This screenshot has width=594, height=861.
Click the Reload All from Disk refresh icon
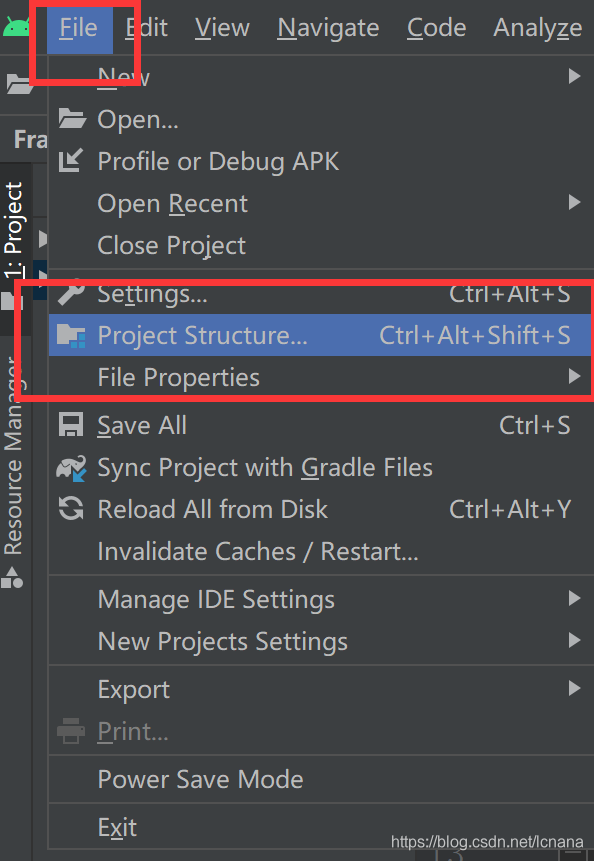[x=71, y=509]
